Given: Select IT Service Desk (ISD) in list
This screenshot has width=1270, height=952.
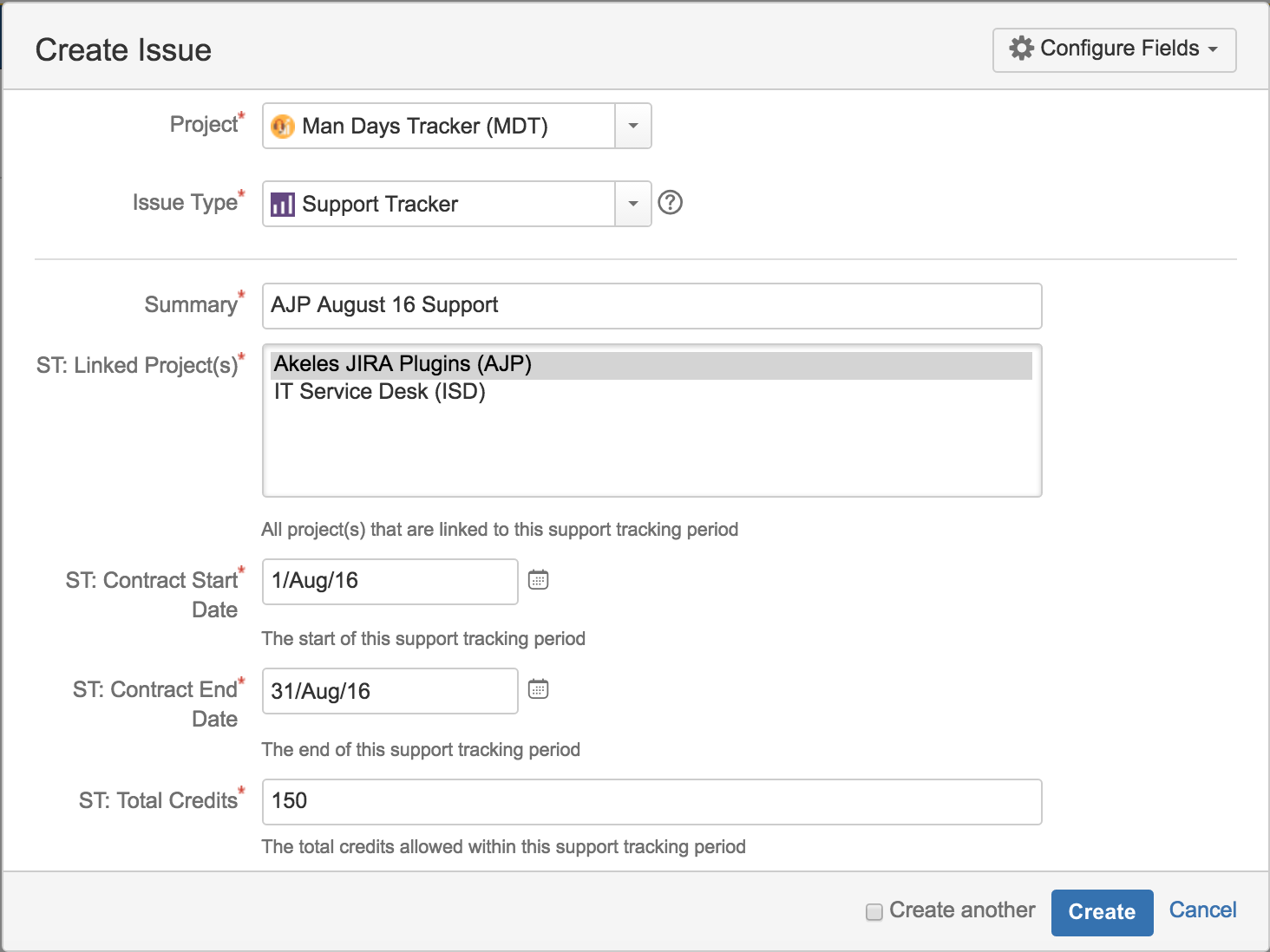Looking at the screenshot, I should [380, 392].
